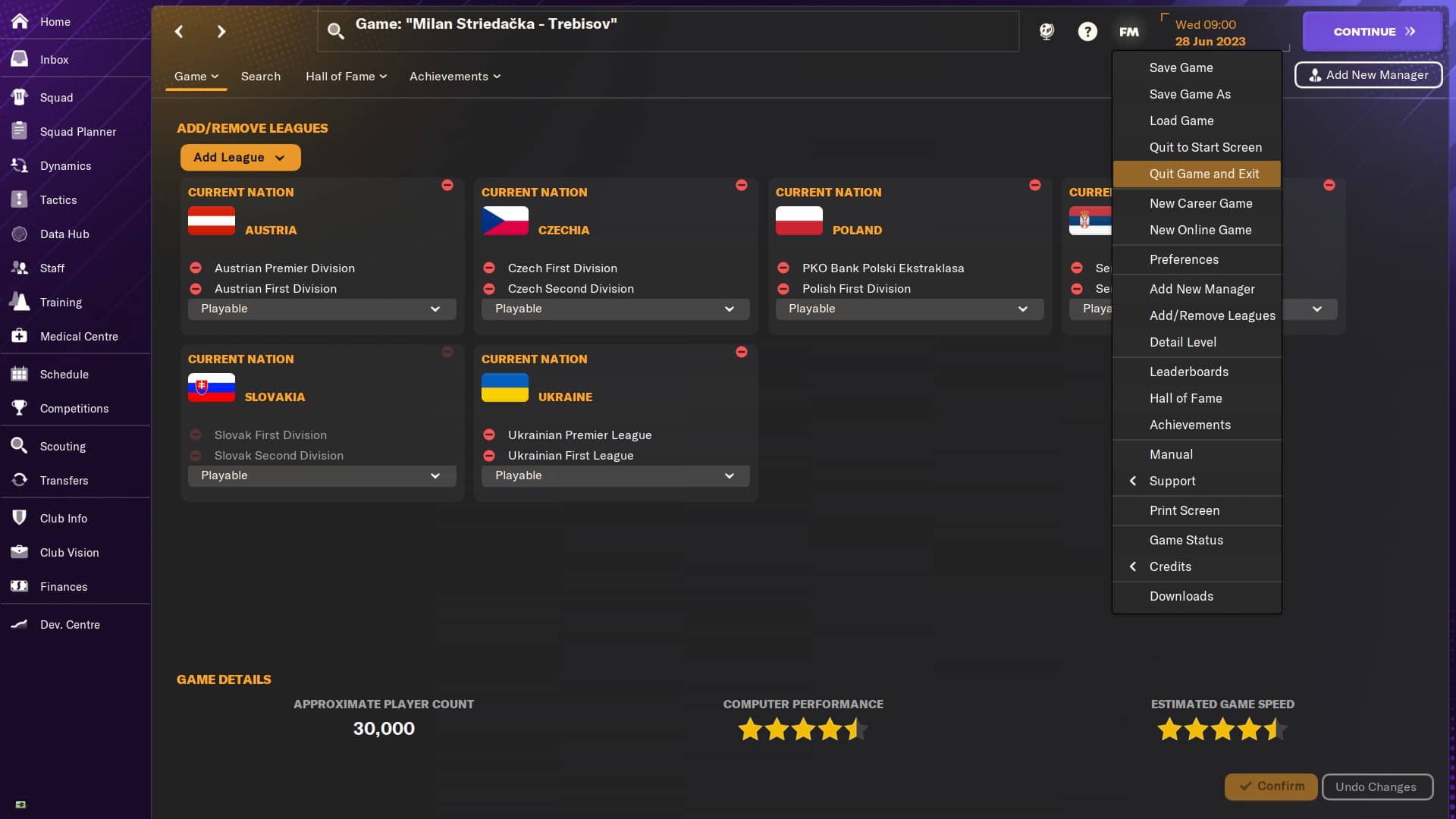Open the Training cone icon
This screenshot has width=1456, height=819.
point(20,302)
